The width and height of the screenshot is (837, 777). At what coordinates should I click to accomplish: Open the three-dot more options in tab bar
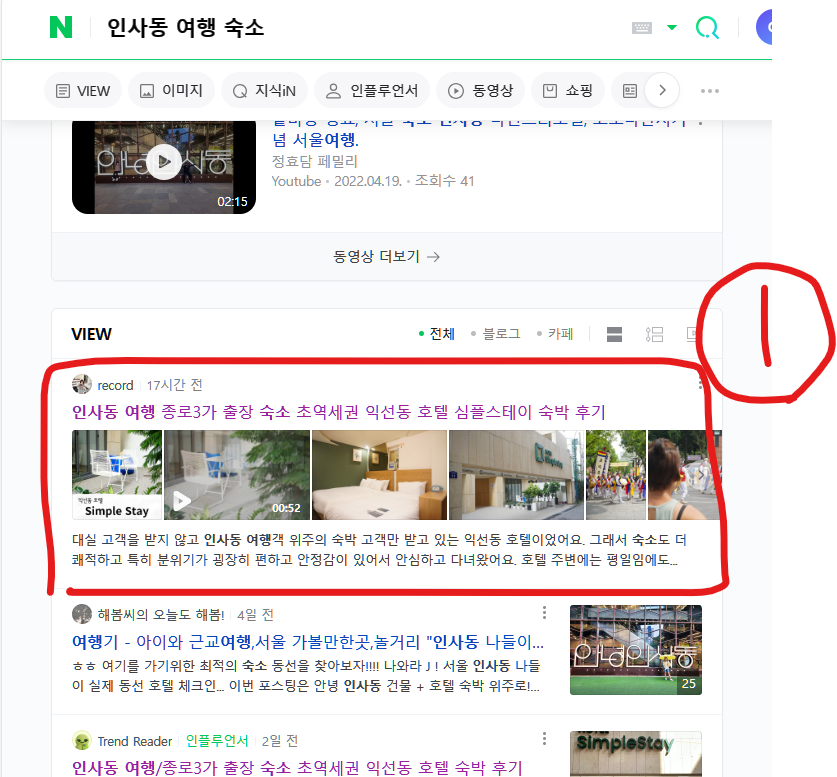[x=709, y=91]
